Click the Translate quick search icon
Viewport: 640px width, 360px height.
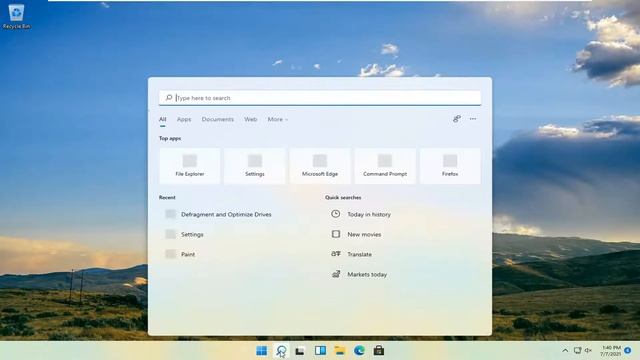point(336,254)
